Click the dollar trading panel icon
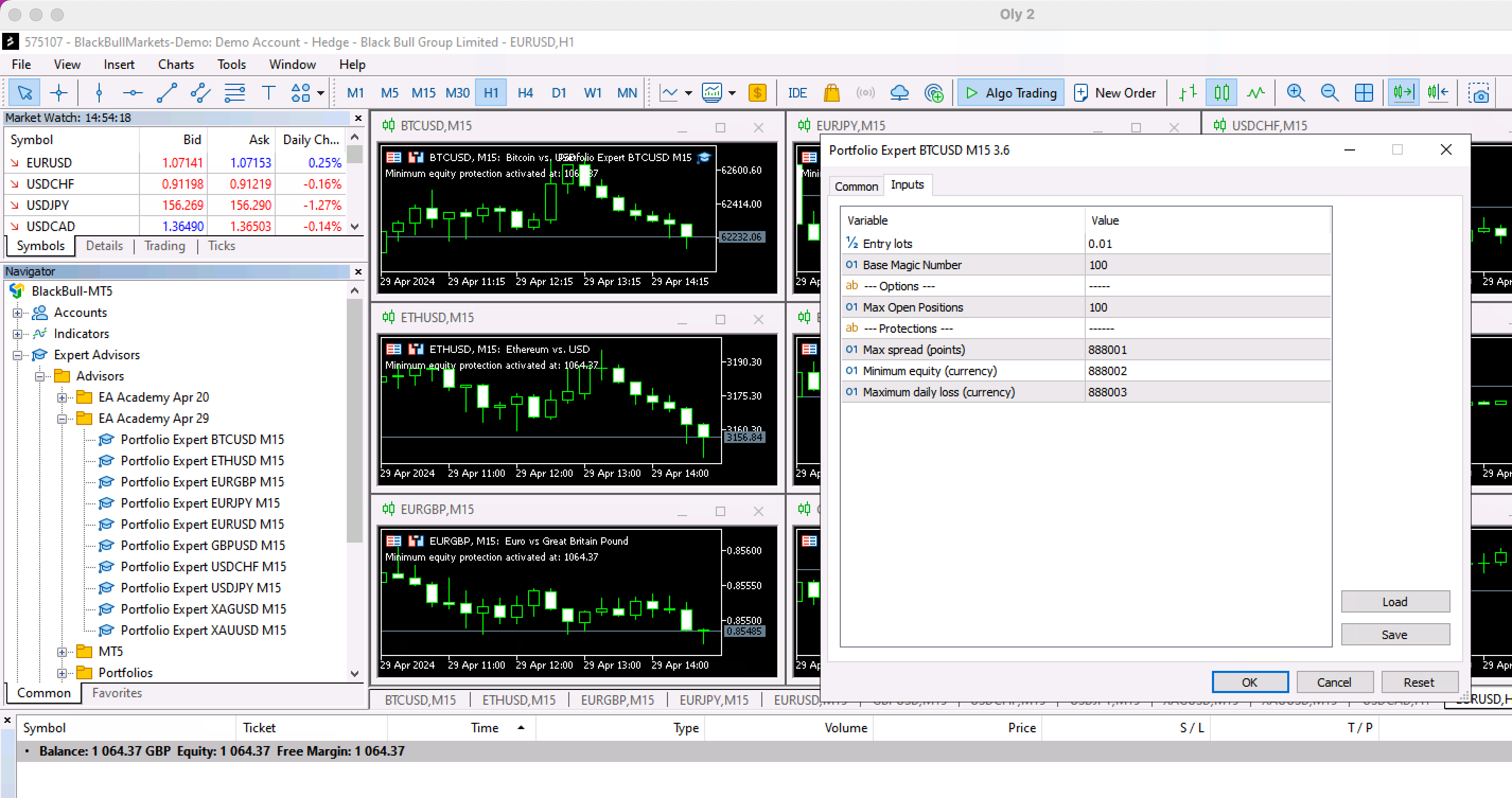 click(758, 93)
